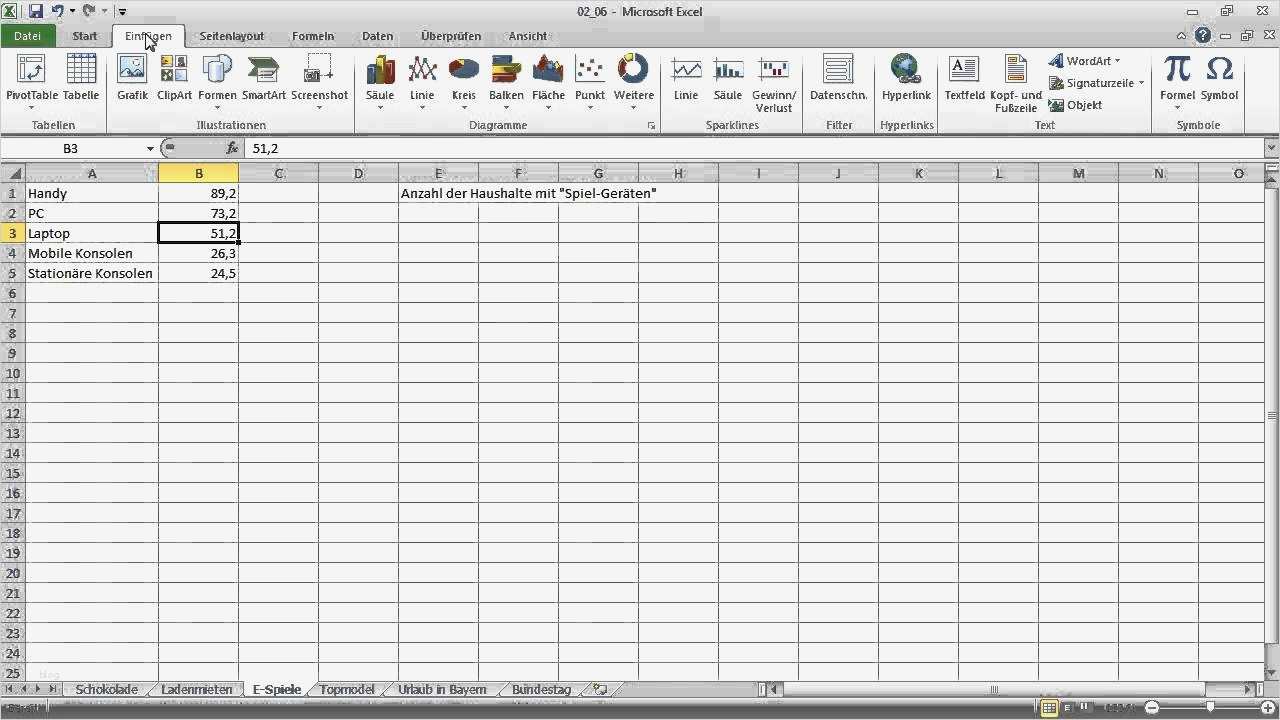Viewport: 1280px width, 720px height.
Task: Insert a Hyperlink
Action: 906,80
